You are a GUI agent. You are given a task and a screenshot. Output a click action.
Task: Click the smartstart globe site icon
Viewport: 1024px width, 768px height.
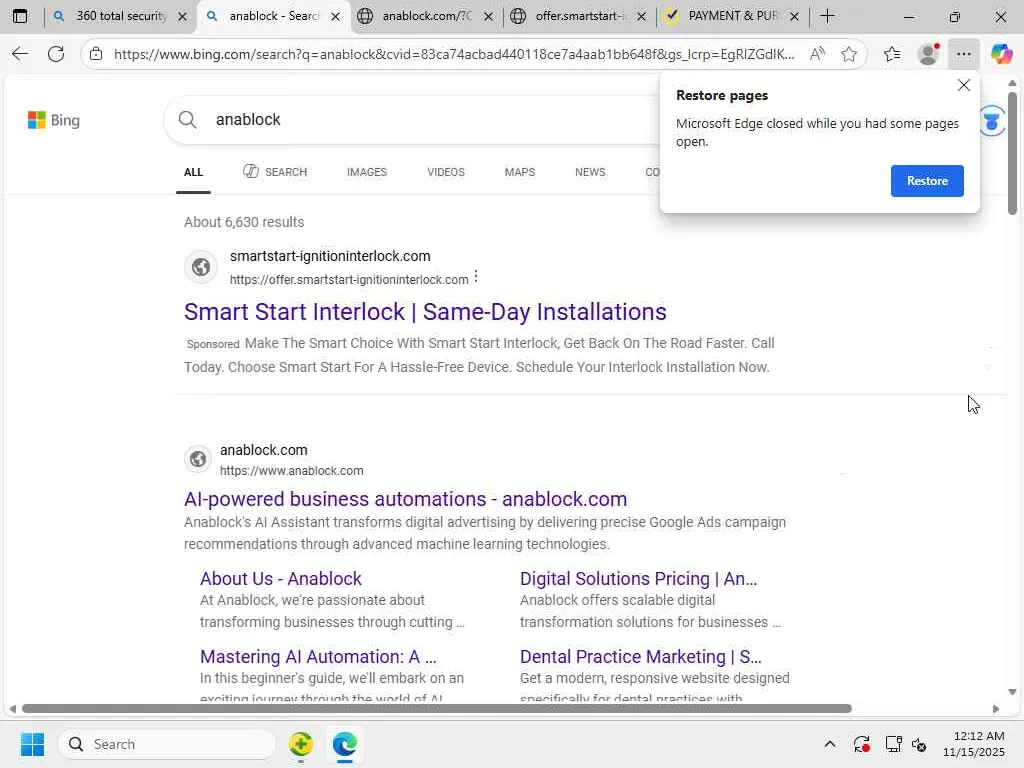[200, 266]
